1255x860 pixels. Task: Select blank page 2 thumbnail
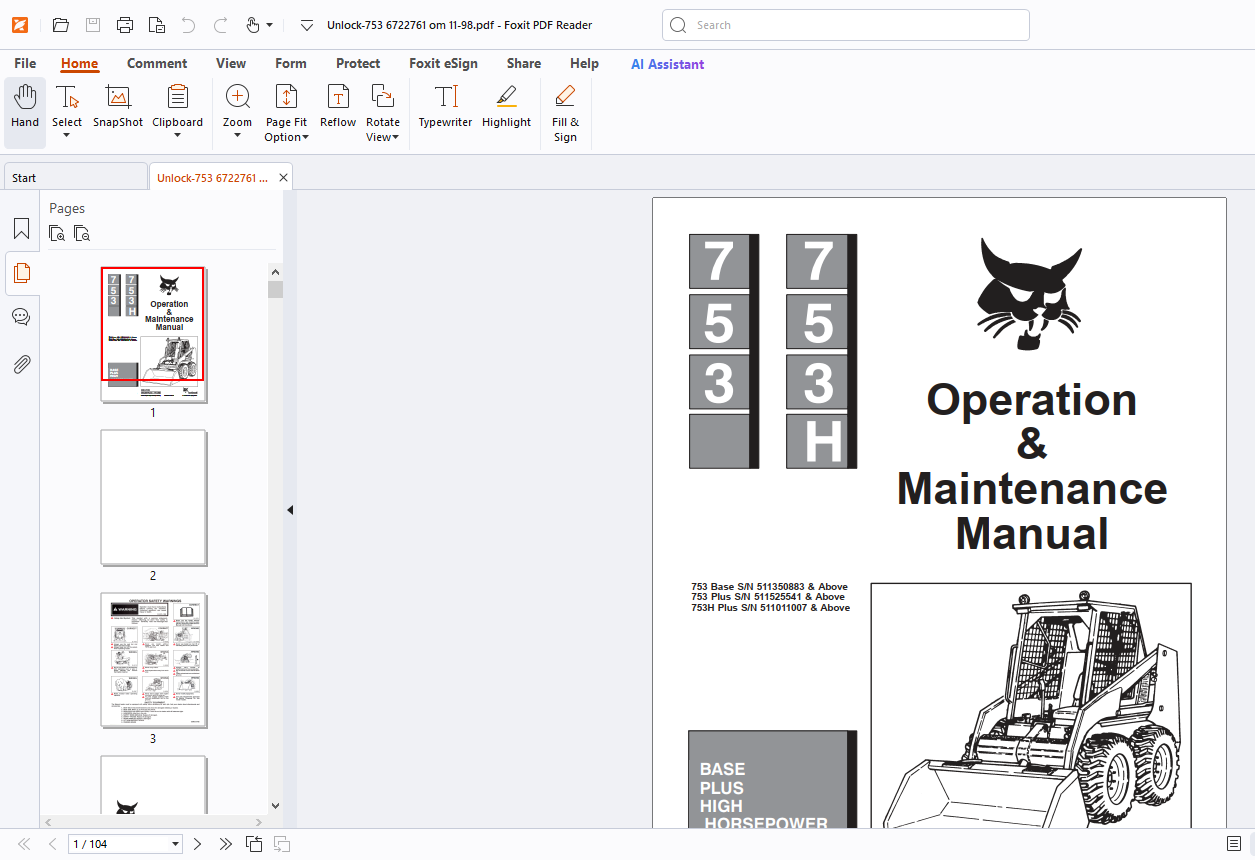point(153,498)
